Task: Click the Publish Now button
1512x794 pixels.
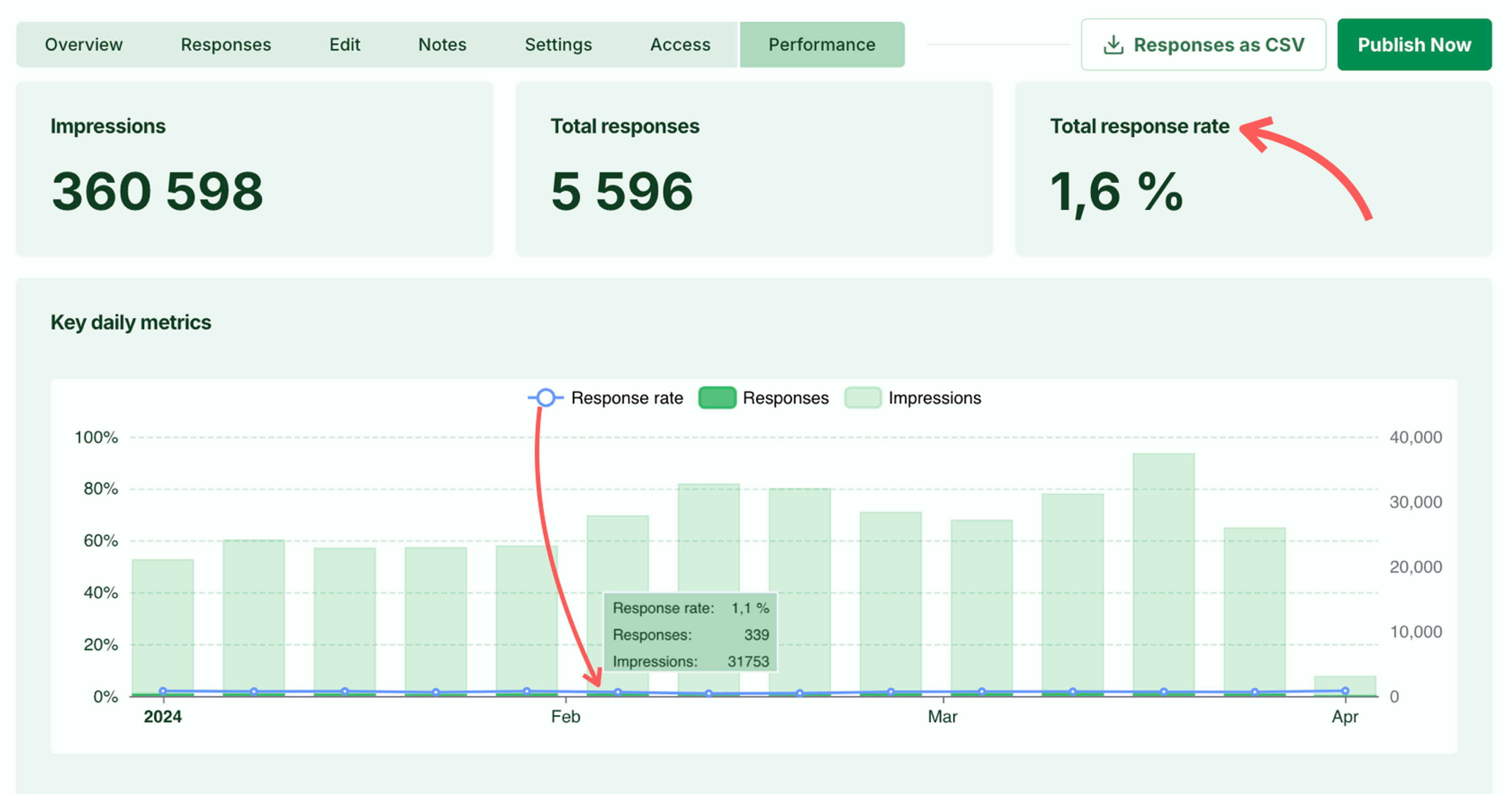Action: click(1414, 45)
